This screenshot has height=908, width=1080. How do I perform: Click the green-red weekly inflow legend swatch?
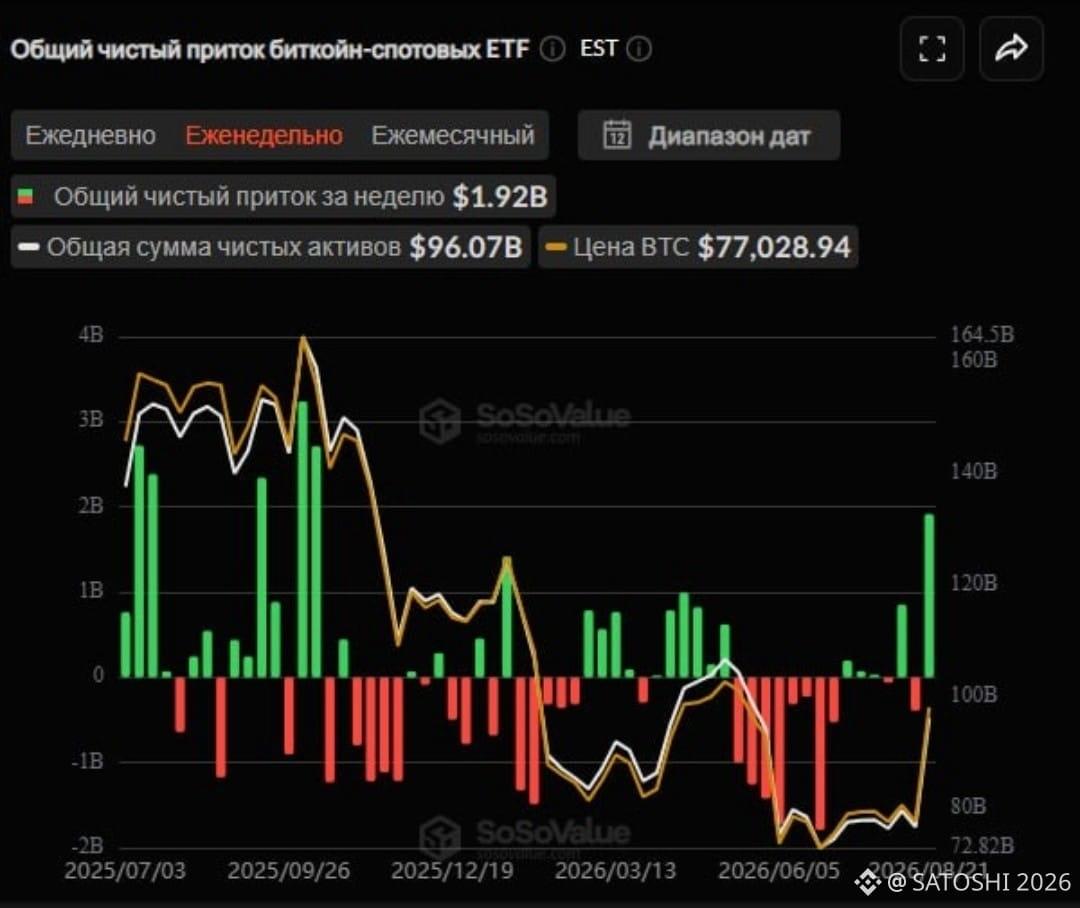point(25,197)
